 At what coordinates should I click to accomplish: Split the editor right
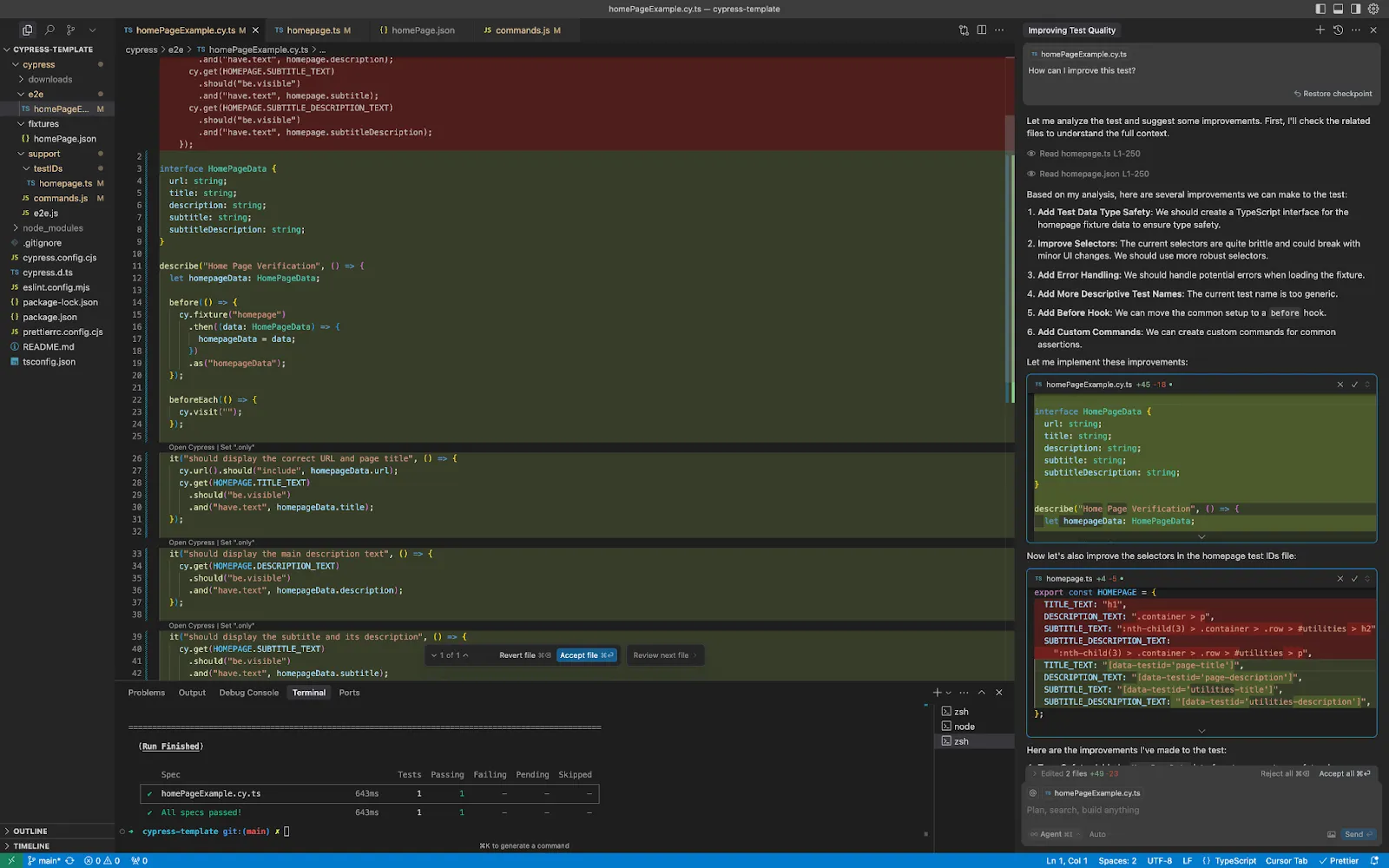982,30
